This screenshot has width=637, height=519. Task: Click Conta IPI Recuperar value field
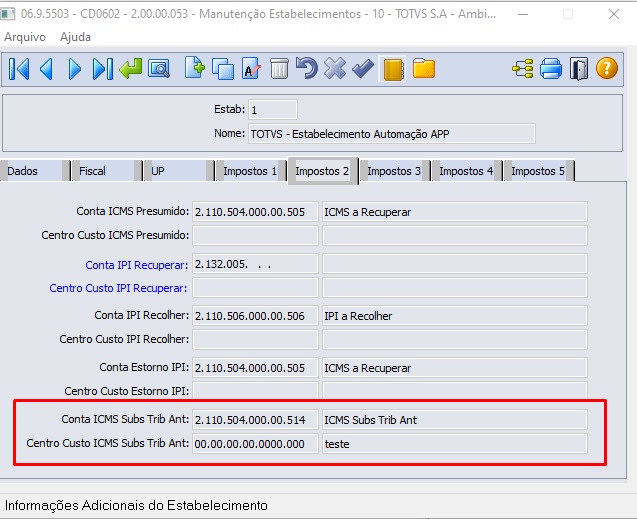point(255,264)
